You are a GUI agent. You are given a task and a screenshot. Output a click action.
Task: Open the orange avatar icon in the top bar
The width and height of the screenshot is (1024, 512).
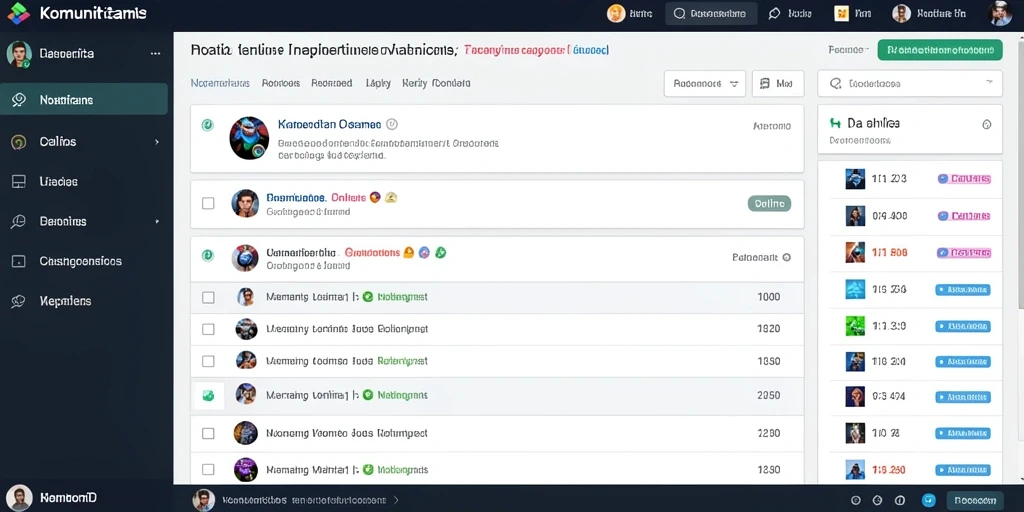point(616,13)
